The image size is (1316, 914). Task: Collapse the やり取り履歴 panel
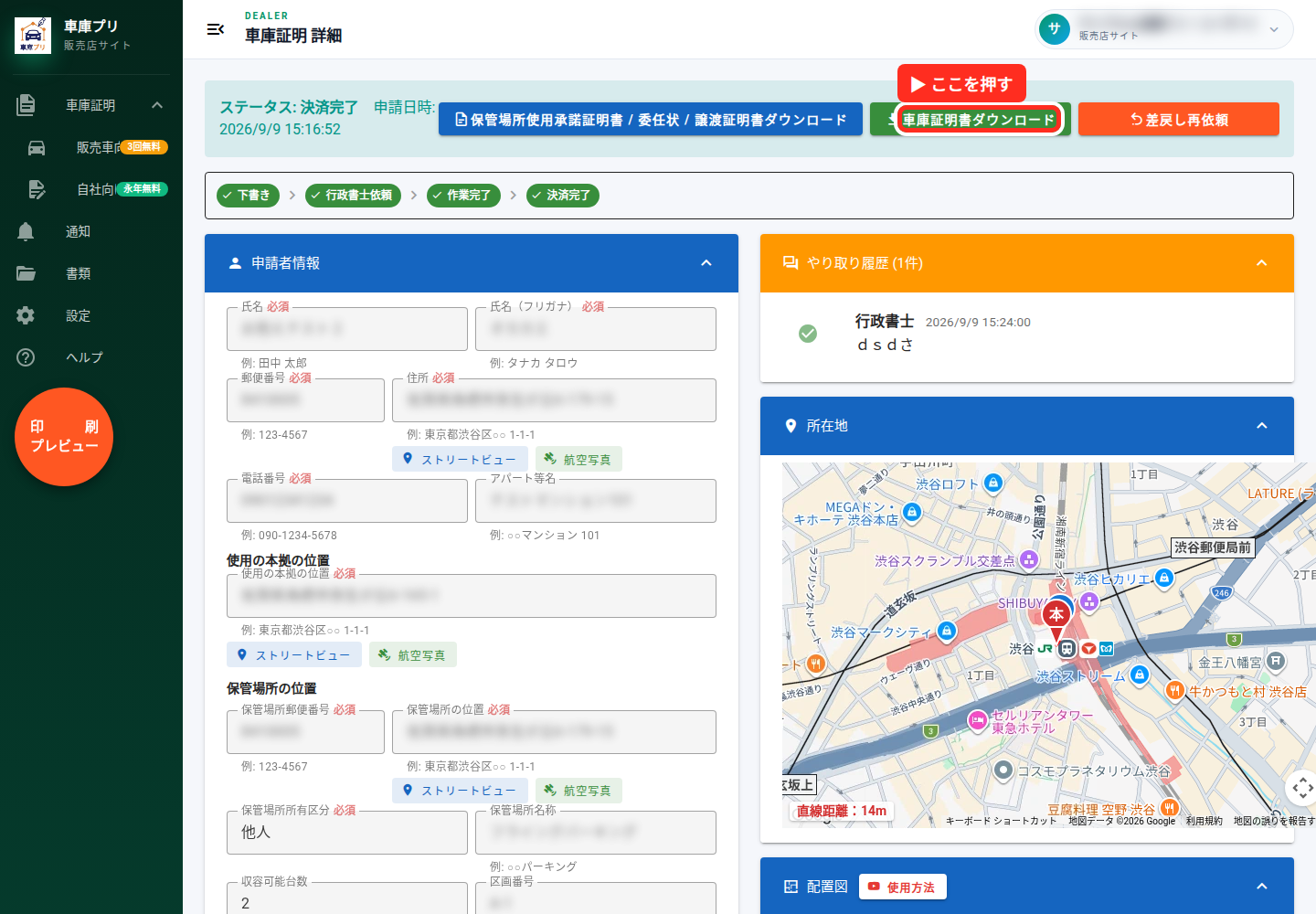1262,263
